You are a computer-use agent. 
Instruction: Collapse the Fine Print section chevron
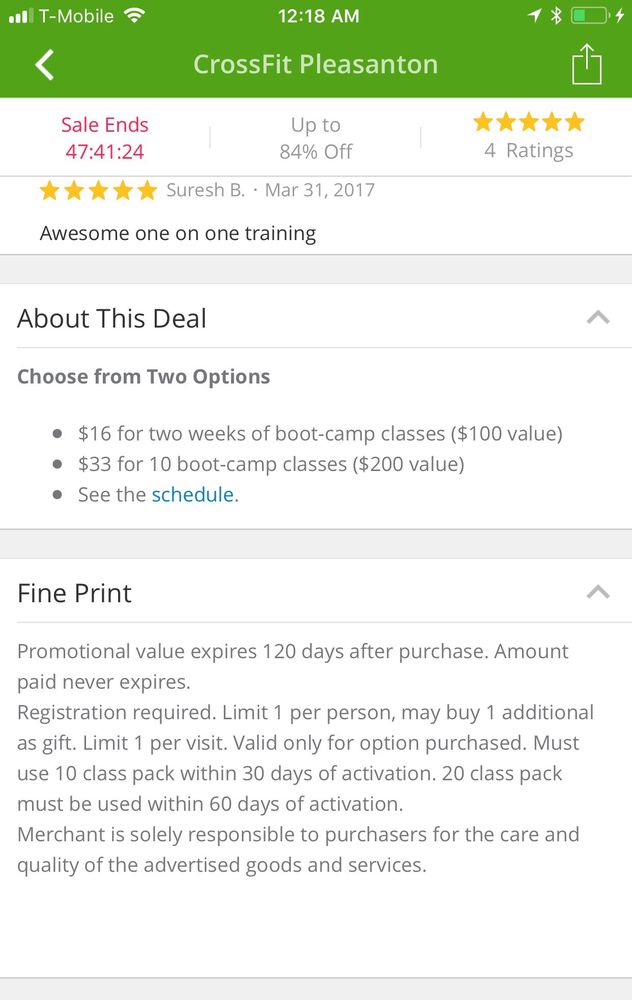598,592
